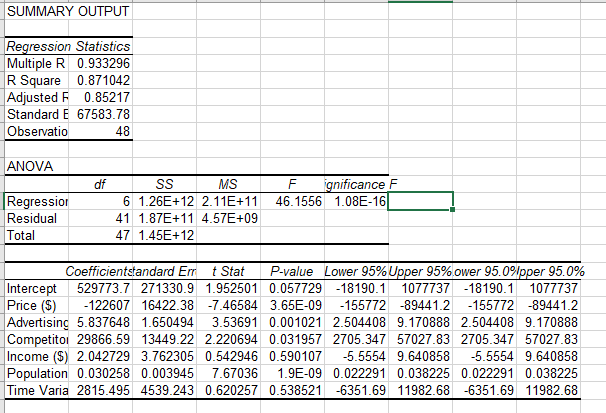Select Population P-value 1.9E-09
The width and height of the screenshot is (606, 413).
tap(293, 373)
